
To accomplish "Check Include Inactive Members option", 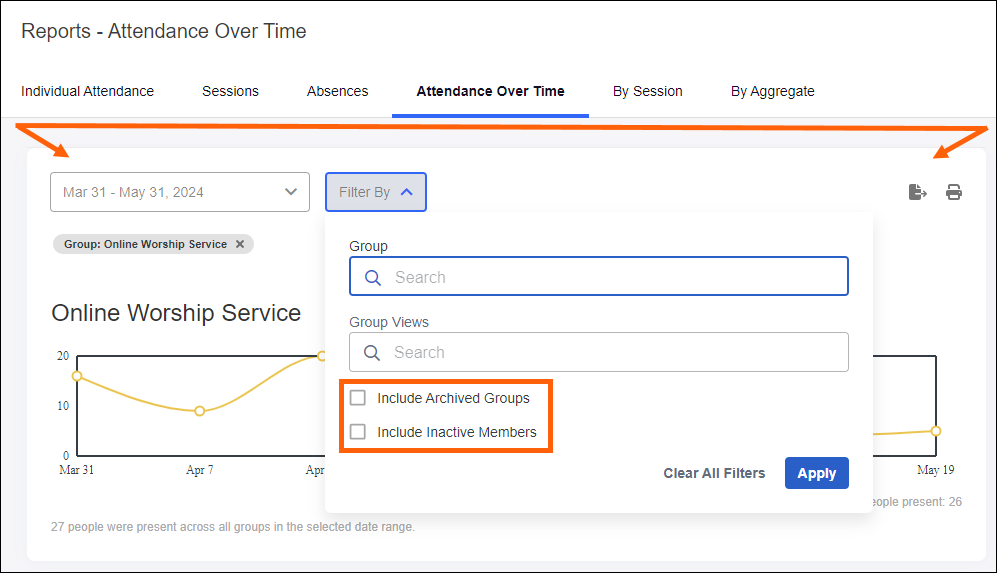I will 358,432.
